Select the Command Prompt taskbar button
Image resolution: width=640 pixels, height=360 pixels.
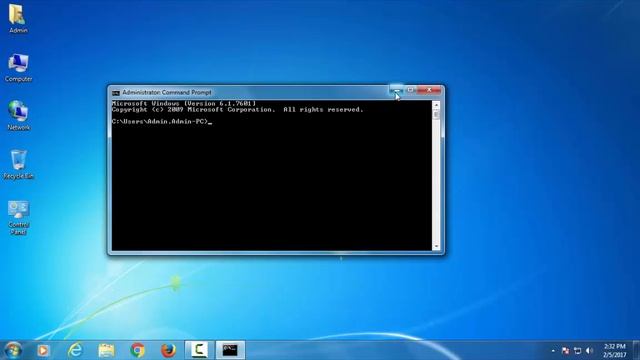[230, 350]
